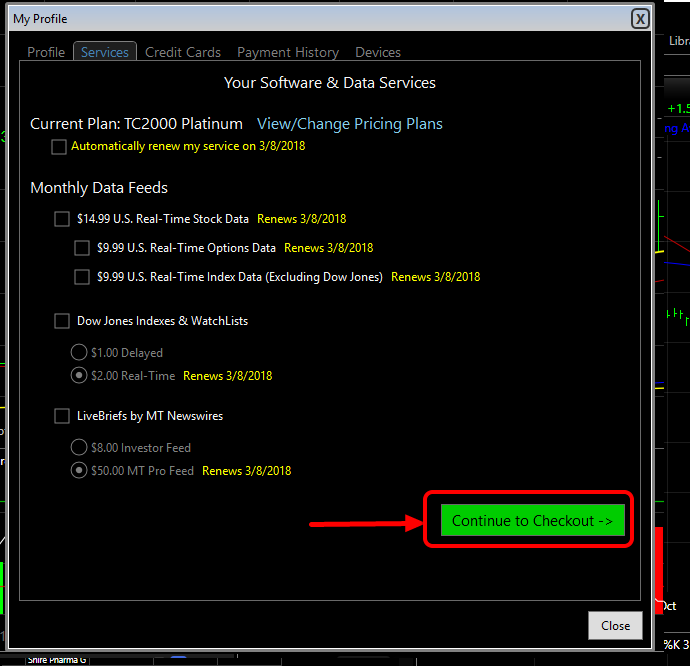Choose the $50.00 MT Pro Feed option
The width and height of the screenshot is (690, 666).
[x=79, y=471]
